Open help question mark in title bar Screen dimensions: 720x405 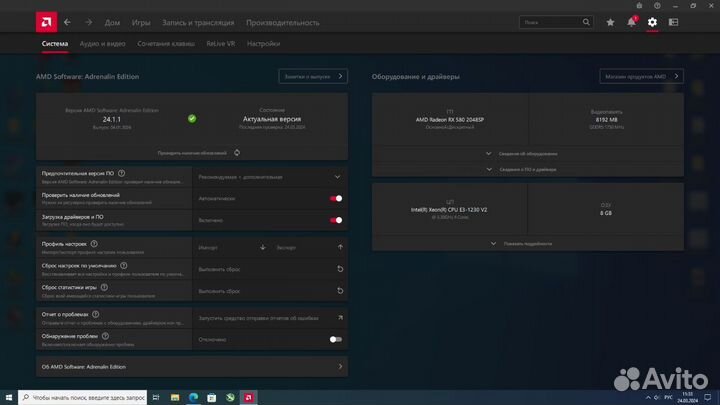tap(657, 6)
